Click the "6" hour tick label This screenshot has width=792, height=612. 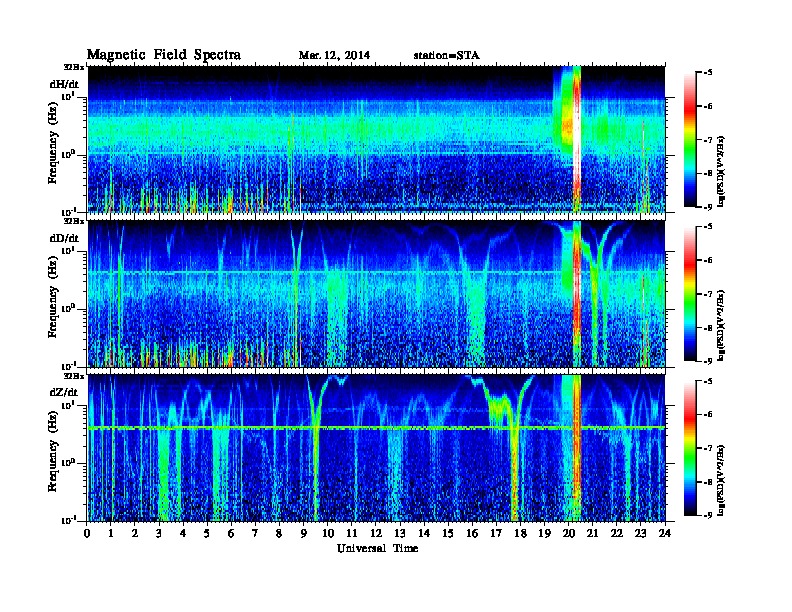(x=231, y=533)
